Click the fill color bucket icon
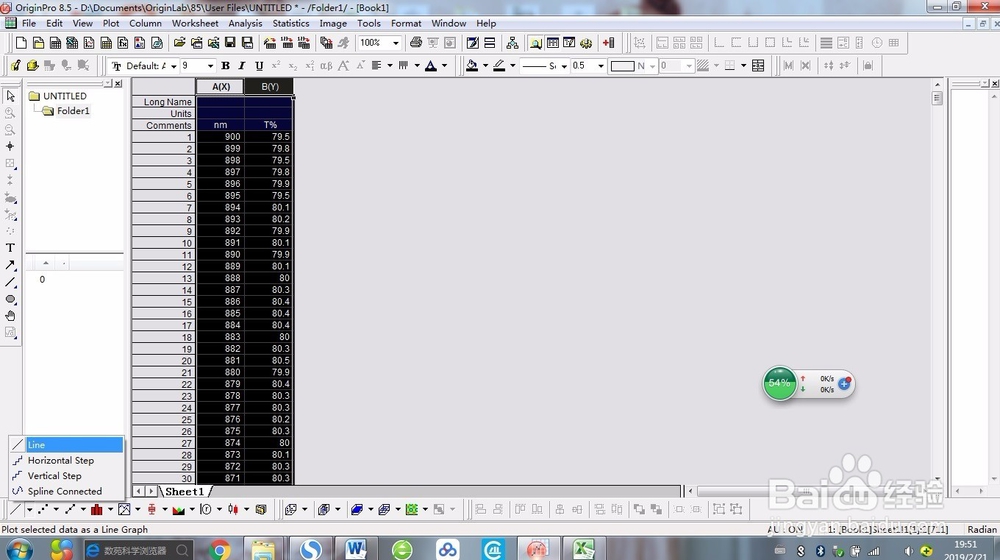 coord(472,65)
